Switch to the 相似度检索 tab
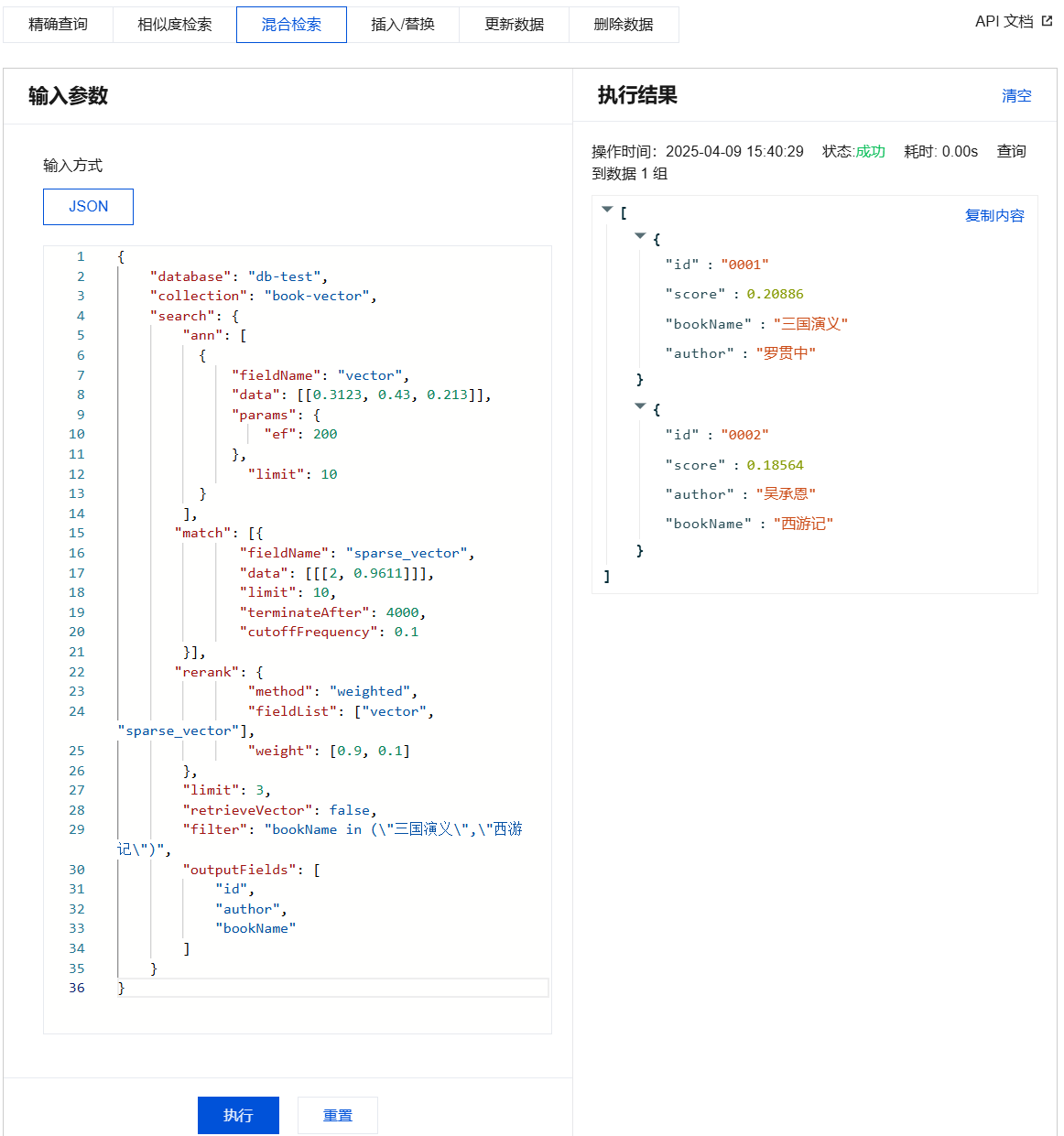Screen dimensions: 1064x1136 pos(174,25)
